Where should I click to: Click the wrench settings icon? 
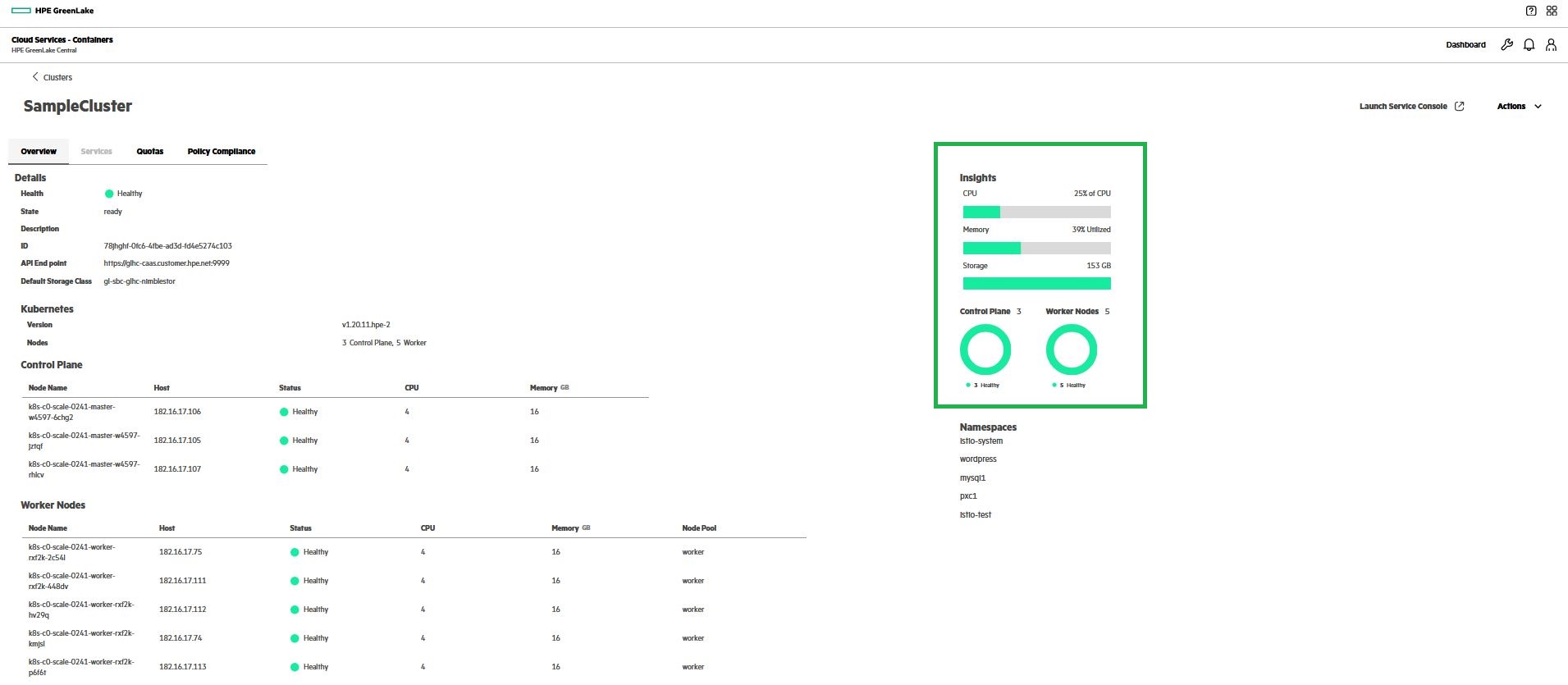point(1506,45)
